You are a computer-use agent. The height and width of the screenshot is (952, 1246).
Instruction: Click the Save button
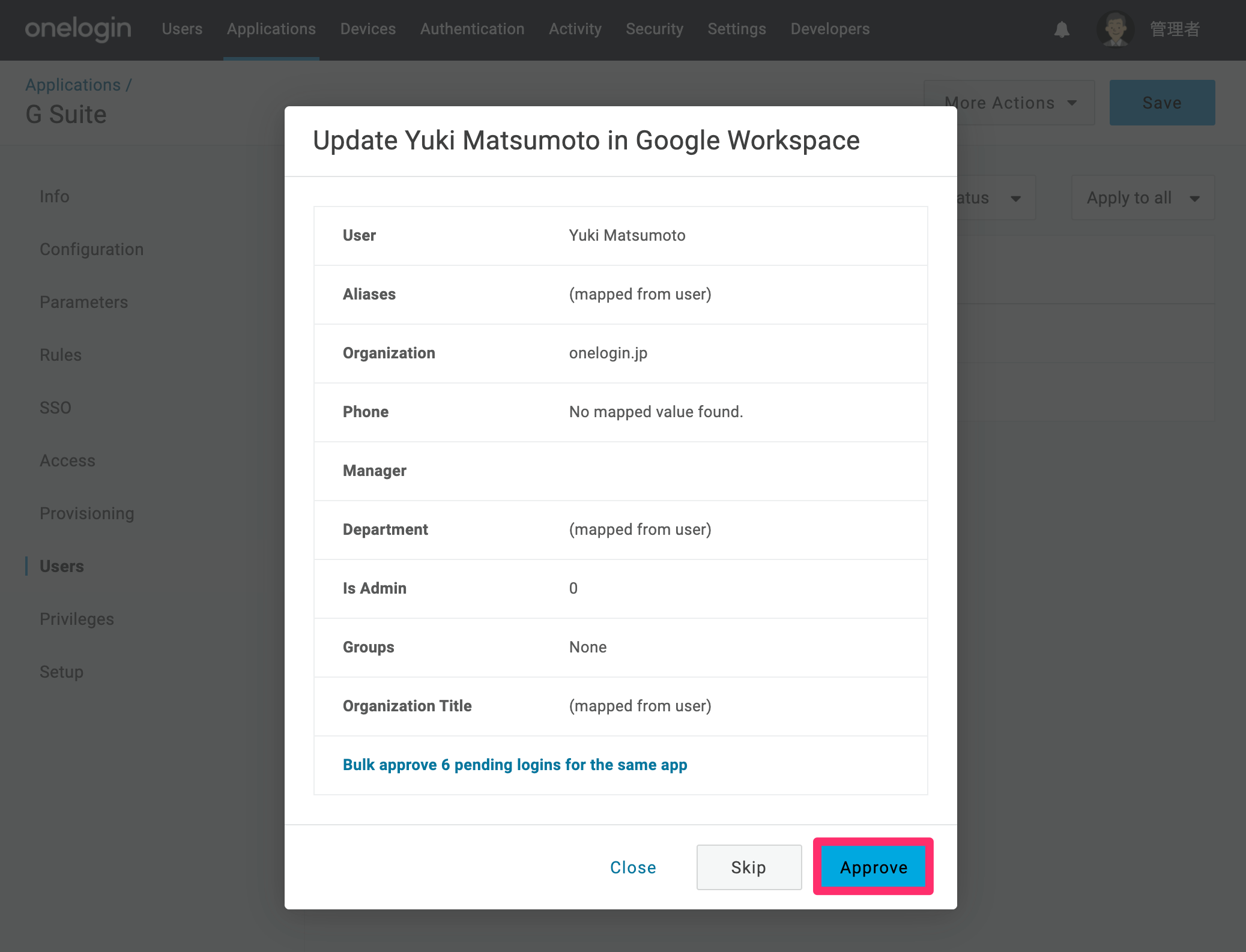coord(1162,103)
